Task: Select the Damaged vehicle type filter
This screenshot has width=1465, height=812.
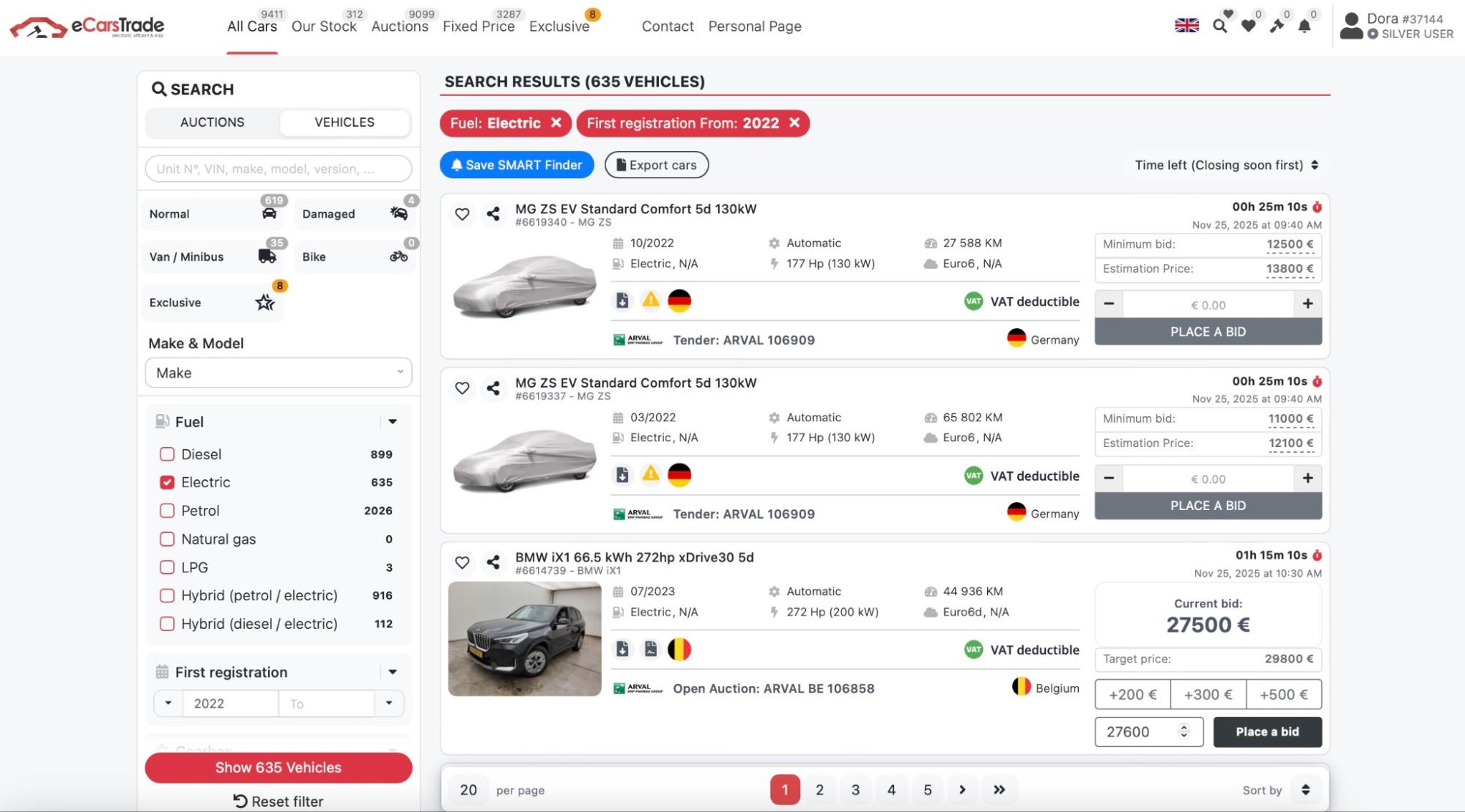Action: (x=355, y=214)
